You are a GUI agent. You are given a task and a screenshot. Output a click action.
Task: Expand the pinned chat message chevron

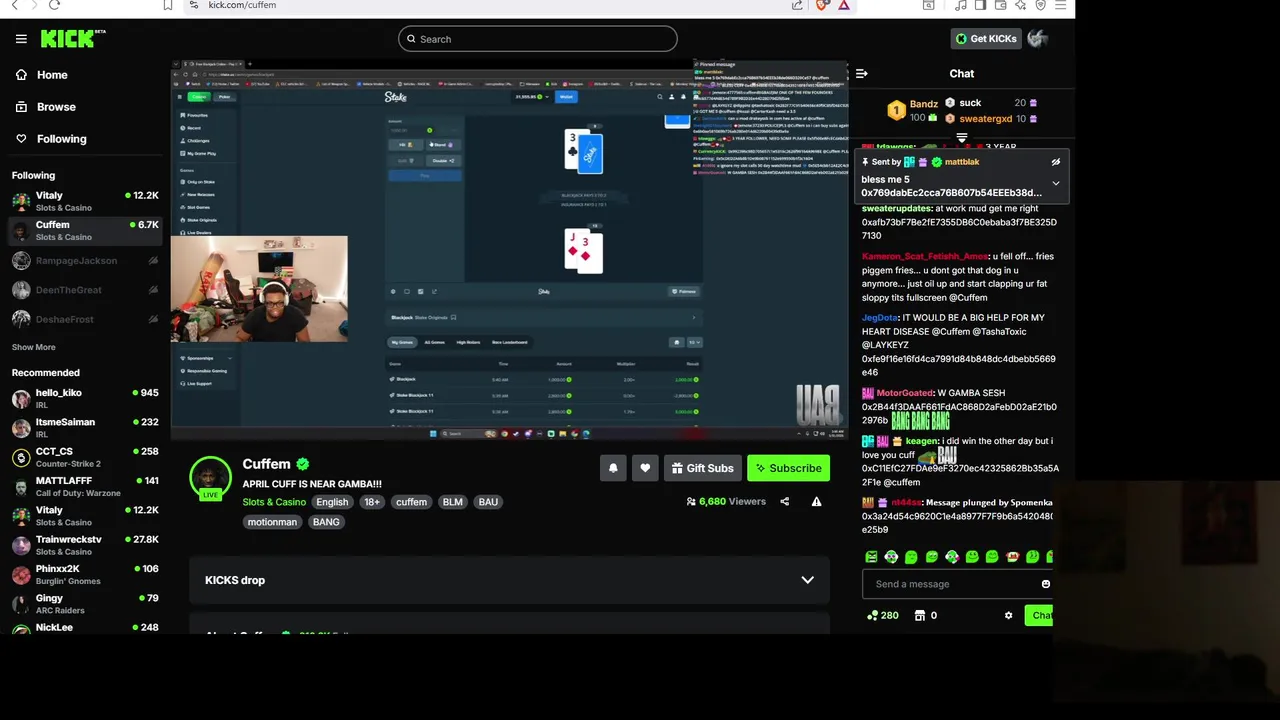tap(1055, 183)
